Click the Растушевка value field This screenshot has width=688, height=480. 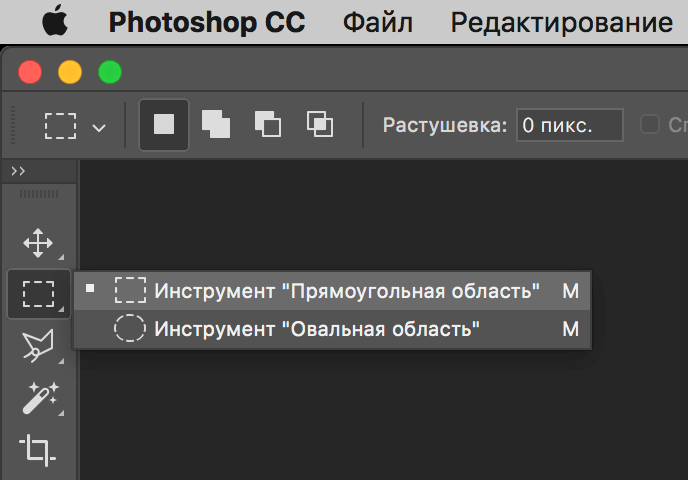pos(570,125)
